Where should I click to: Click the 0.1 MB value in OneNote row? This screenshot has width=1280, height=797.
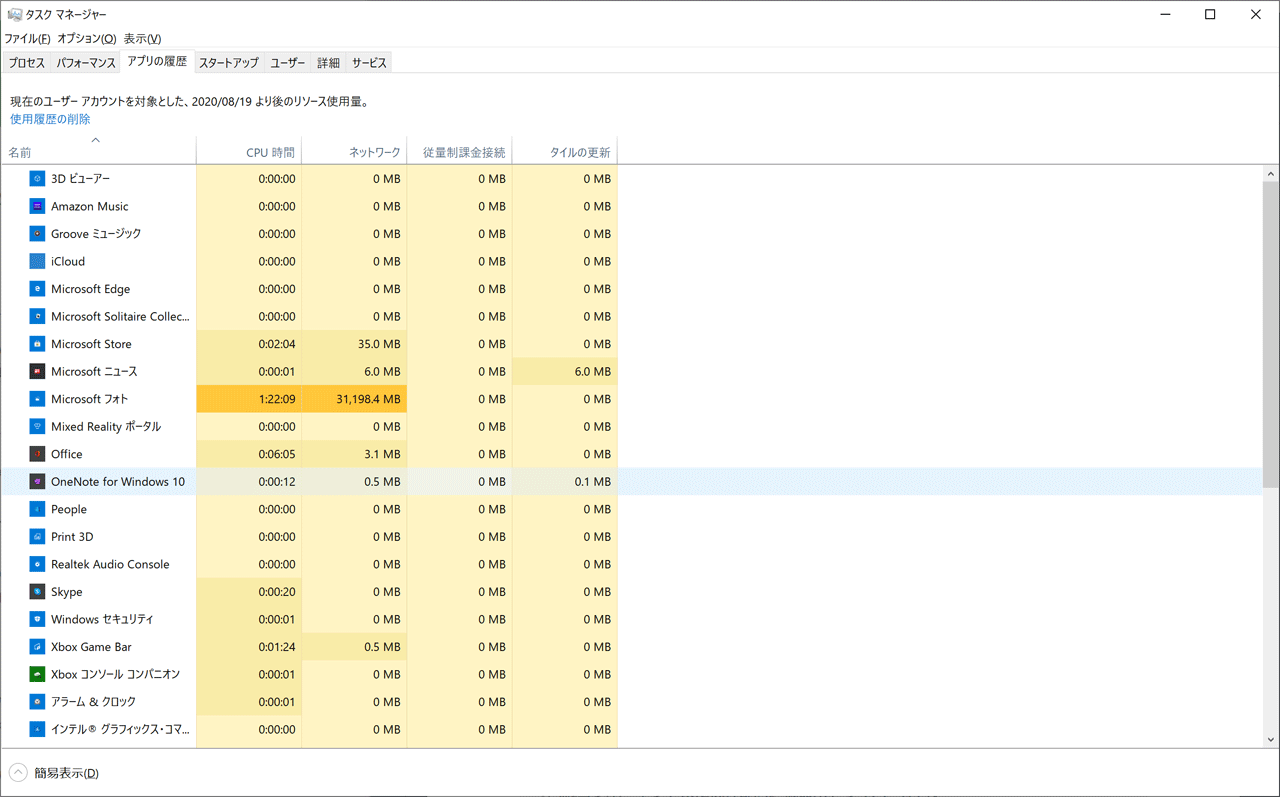pyautogui.click(x=592, y=481)
